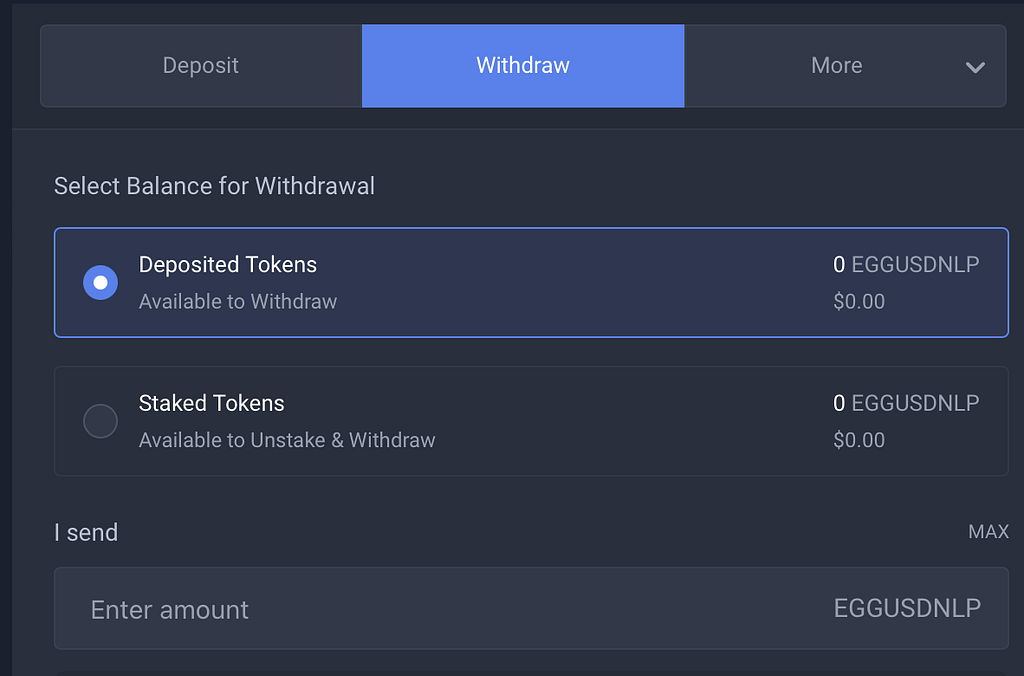Switch to the Deposit tab
Image resolution: width=1024 pixels, height=676 pixels.
[201, 66]
